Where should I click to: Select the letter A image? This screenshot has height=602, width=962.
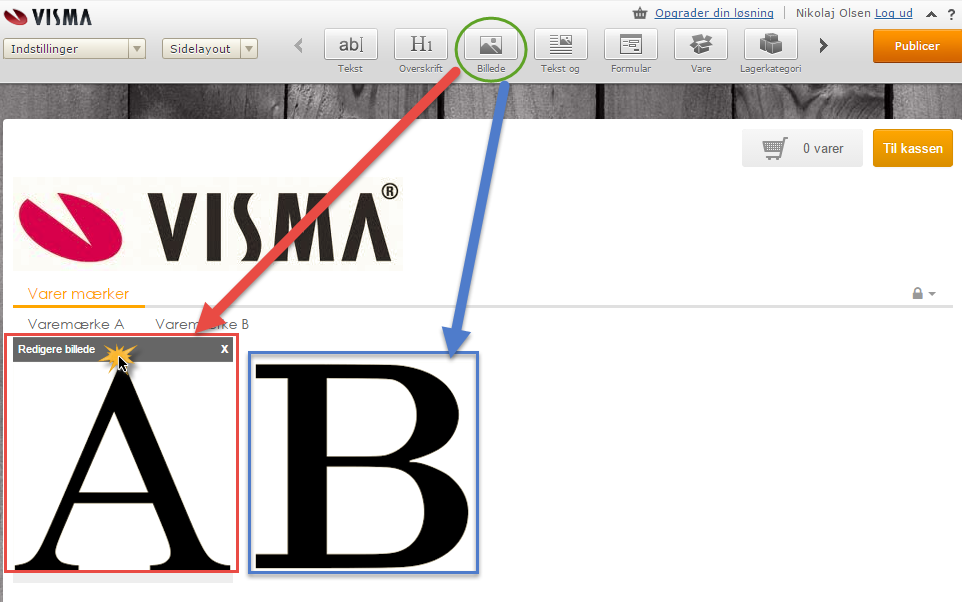tap(122, 466)
